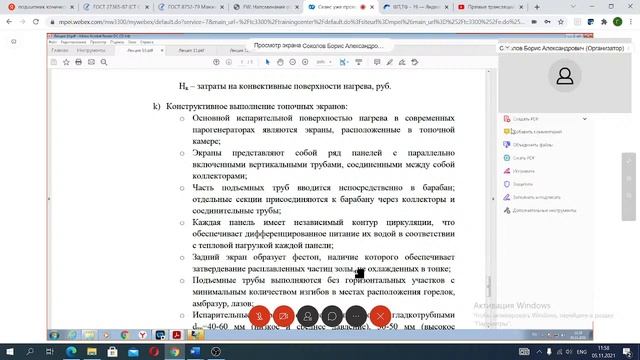Viewport: 640px width, 360px height.
Task: Turn on the camera in Webex controls
Action: click(284, 316)
